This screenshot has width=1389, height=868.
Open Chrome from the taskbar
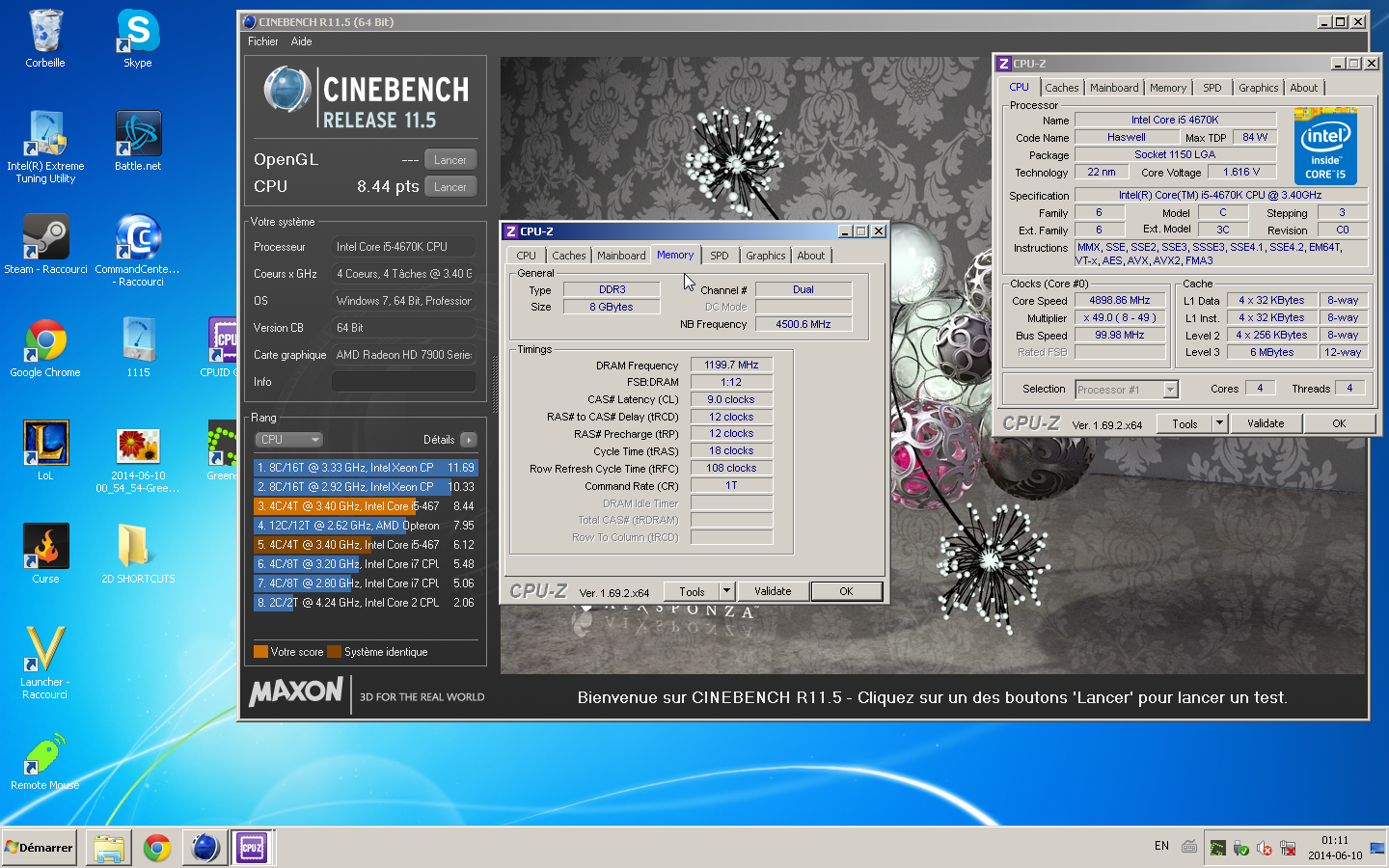[x=157, y=848]
